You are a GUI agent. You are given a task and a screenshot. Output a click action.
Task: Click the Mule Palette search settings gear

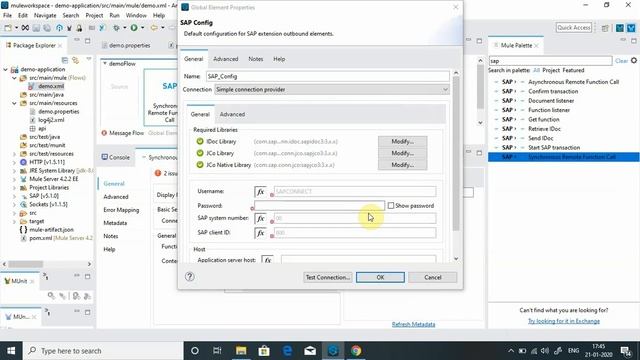(634, 60)
